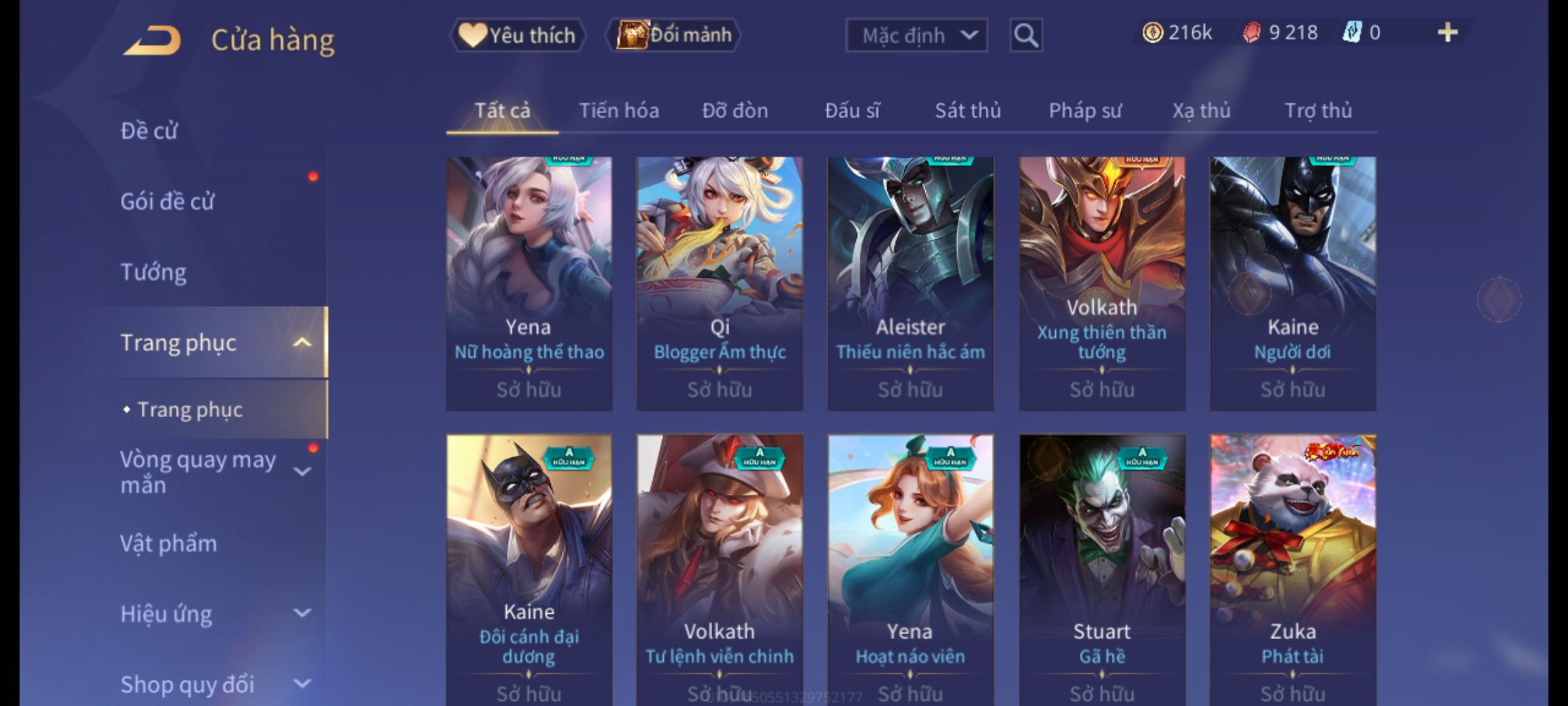Expand the Shop quy đổi section
Image resolution: width=1568 pixels, height=706 pixels.
(302, 684)
